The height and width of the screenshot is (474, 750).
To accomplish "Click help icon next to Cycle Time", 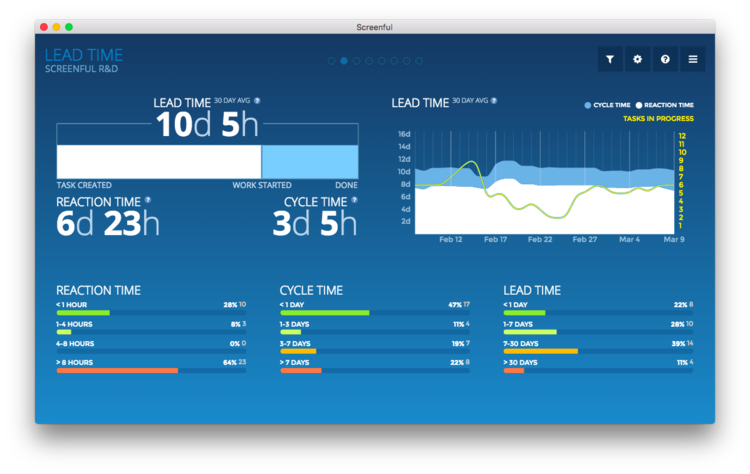I will point(354,200).
